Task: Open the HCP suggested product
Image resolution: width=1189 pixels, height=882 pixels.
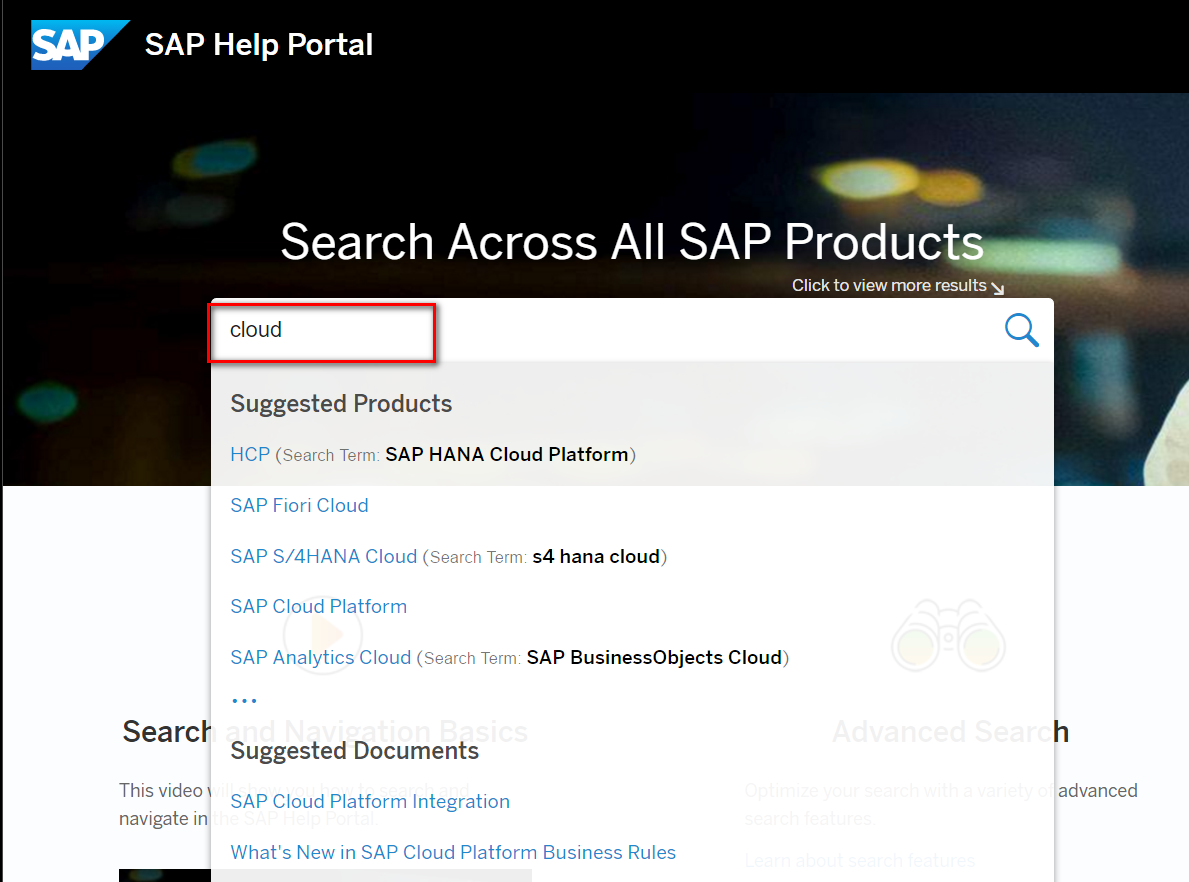Action: tap(250, 454)
